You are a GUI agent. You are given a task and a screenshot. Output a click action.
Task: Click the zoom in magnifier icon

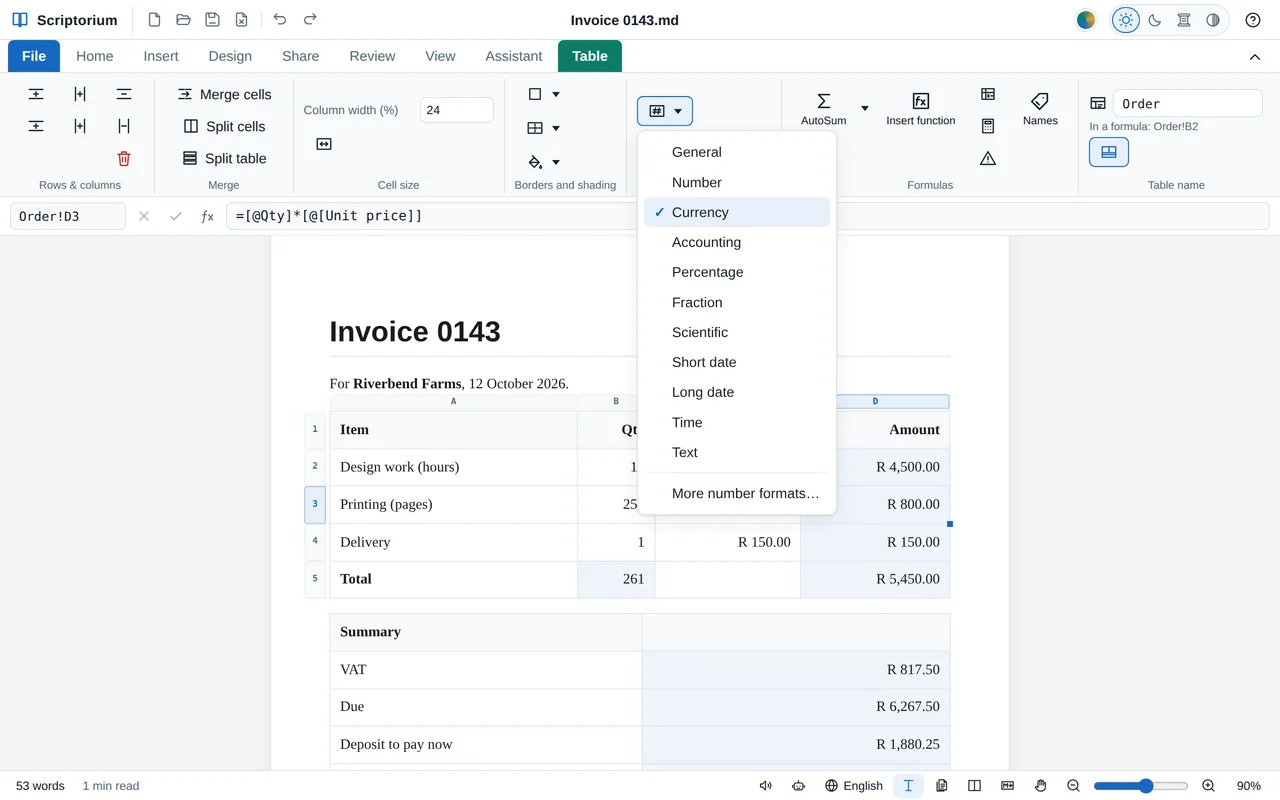[1208, 786]
